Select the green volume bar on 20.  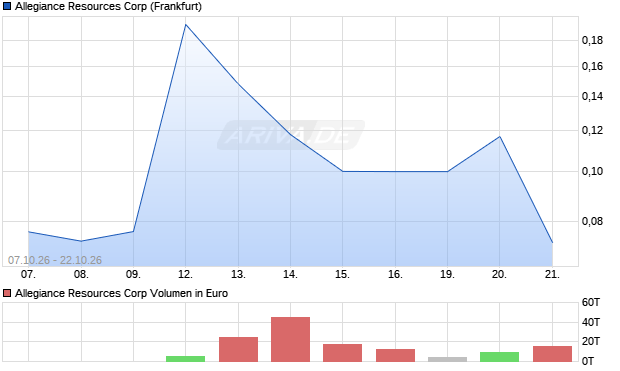click(499, 357)
